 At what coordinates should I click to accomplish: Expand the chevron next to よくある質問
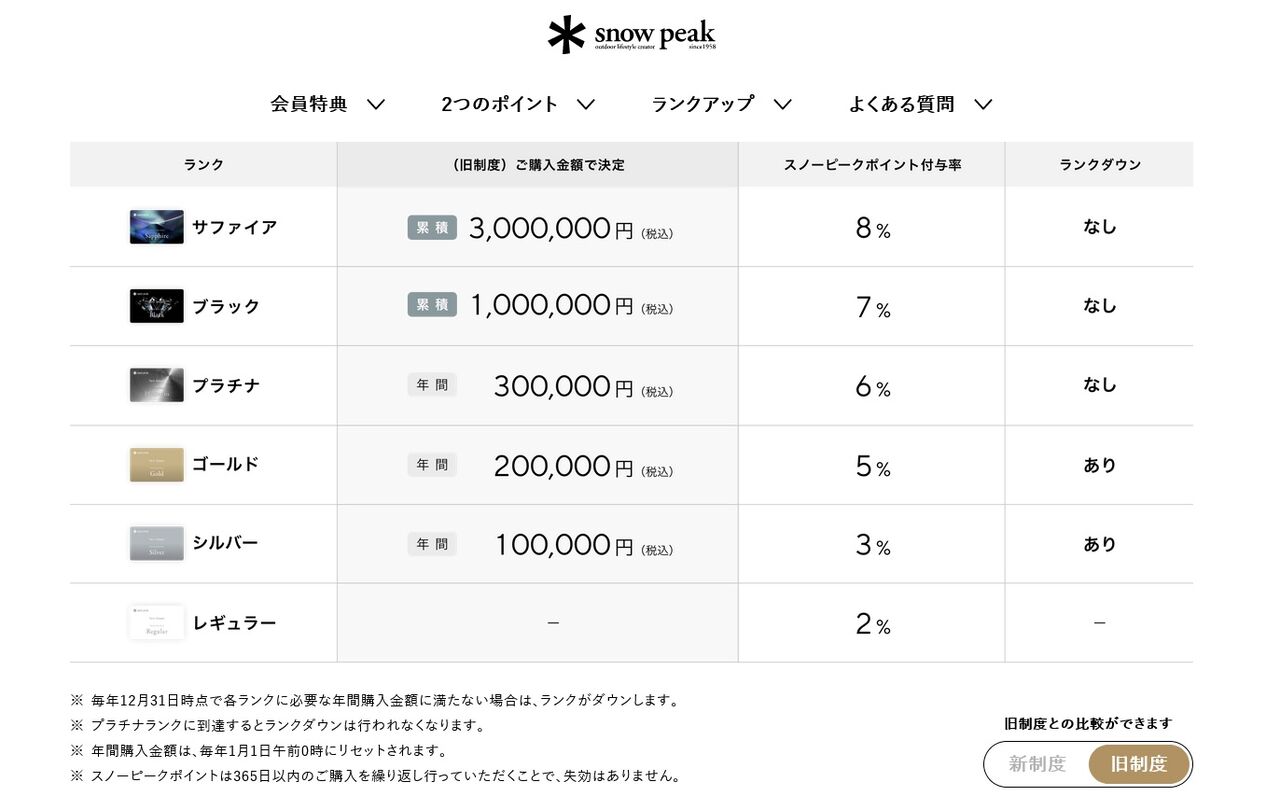983,104
